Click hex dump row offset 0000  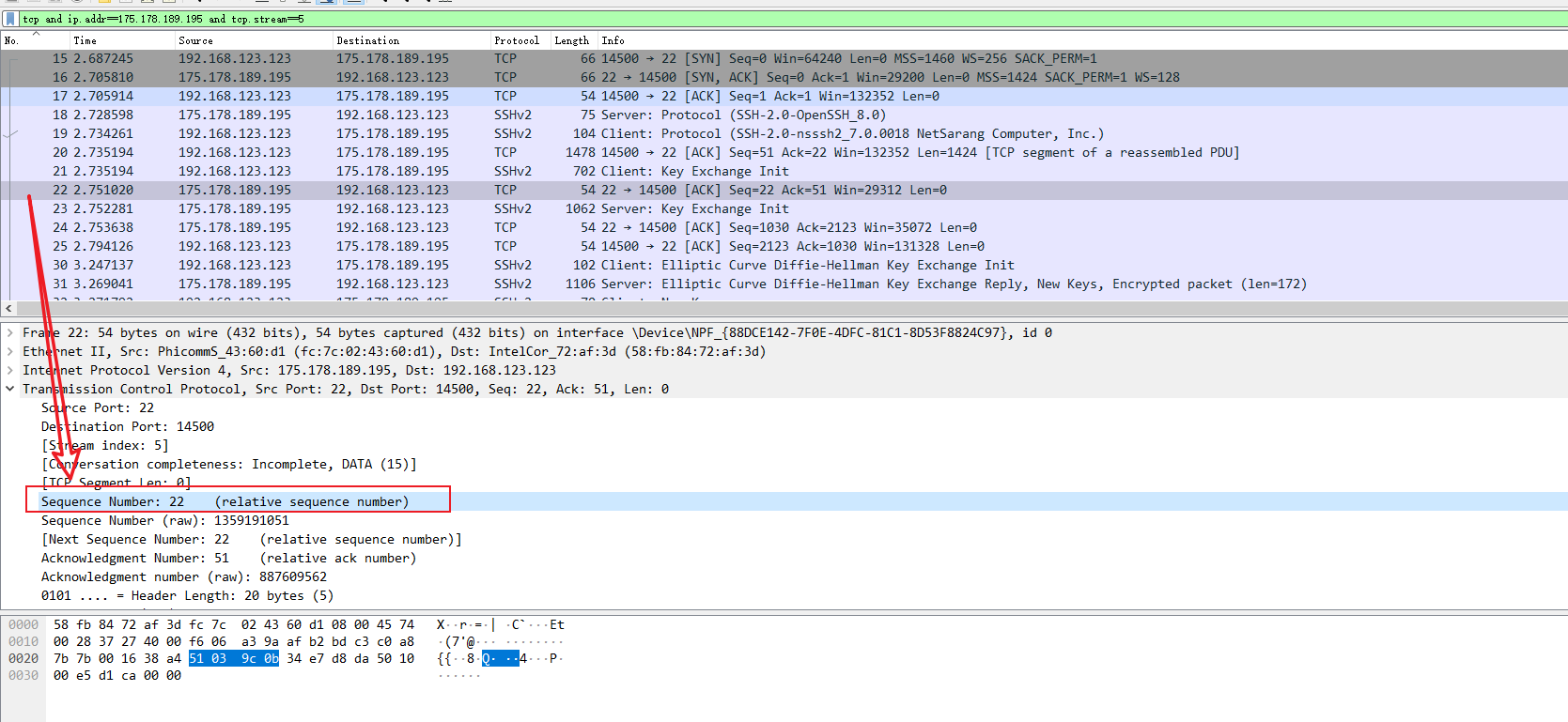(x=23, y=624)
